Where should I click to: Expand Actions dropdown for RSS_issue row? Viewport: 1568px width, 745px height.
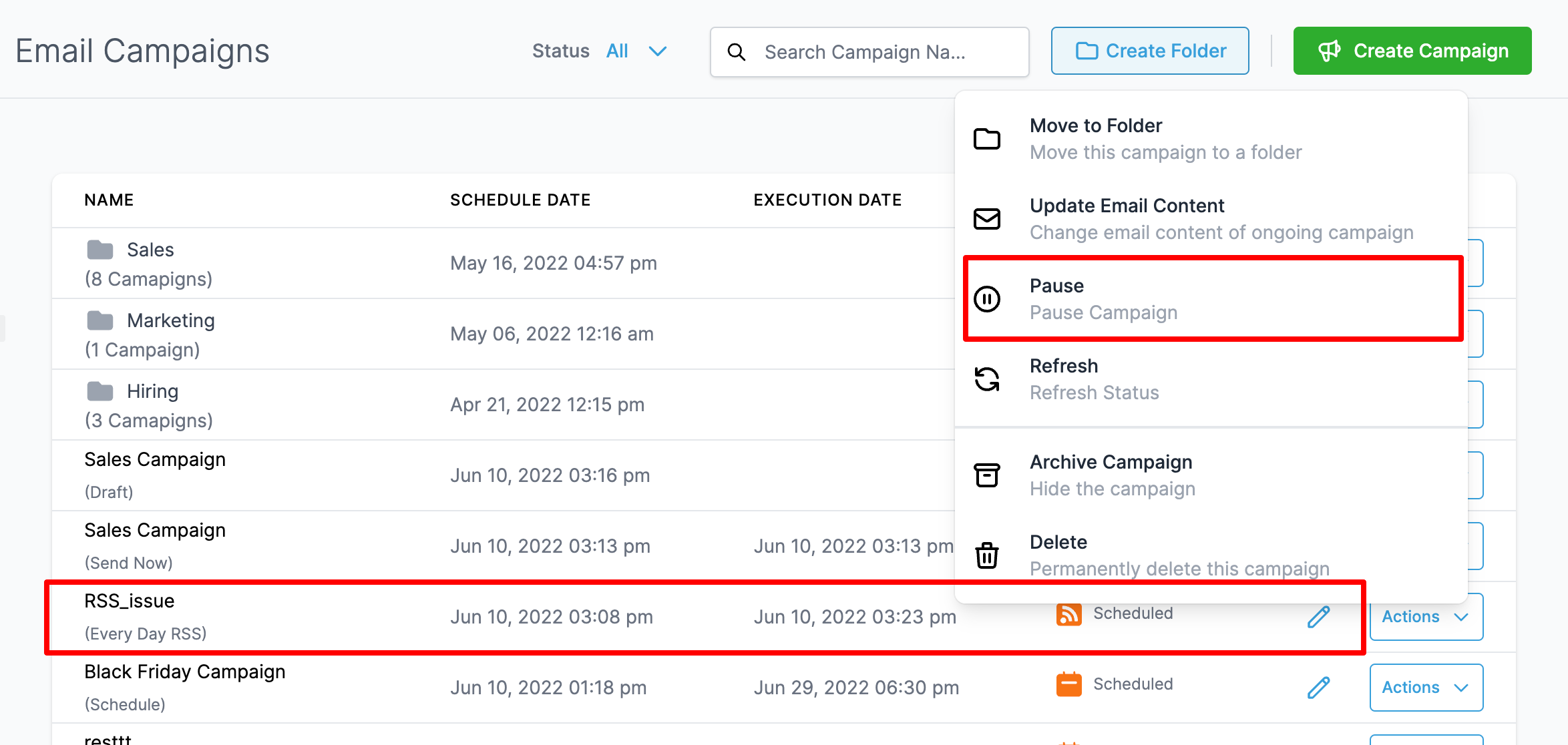coord(1426,617)
